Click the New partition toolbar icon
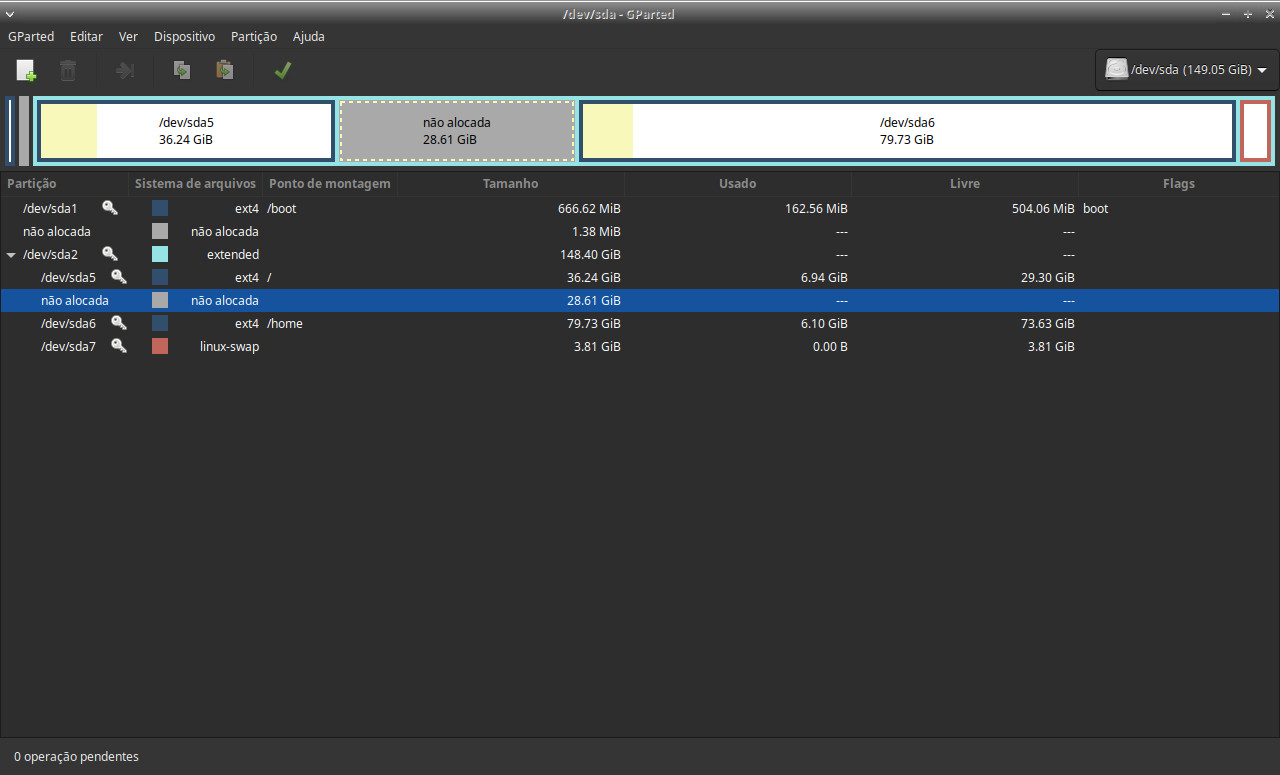 pyautogui.click(x=26, y=71)
